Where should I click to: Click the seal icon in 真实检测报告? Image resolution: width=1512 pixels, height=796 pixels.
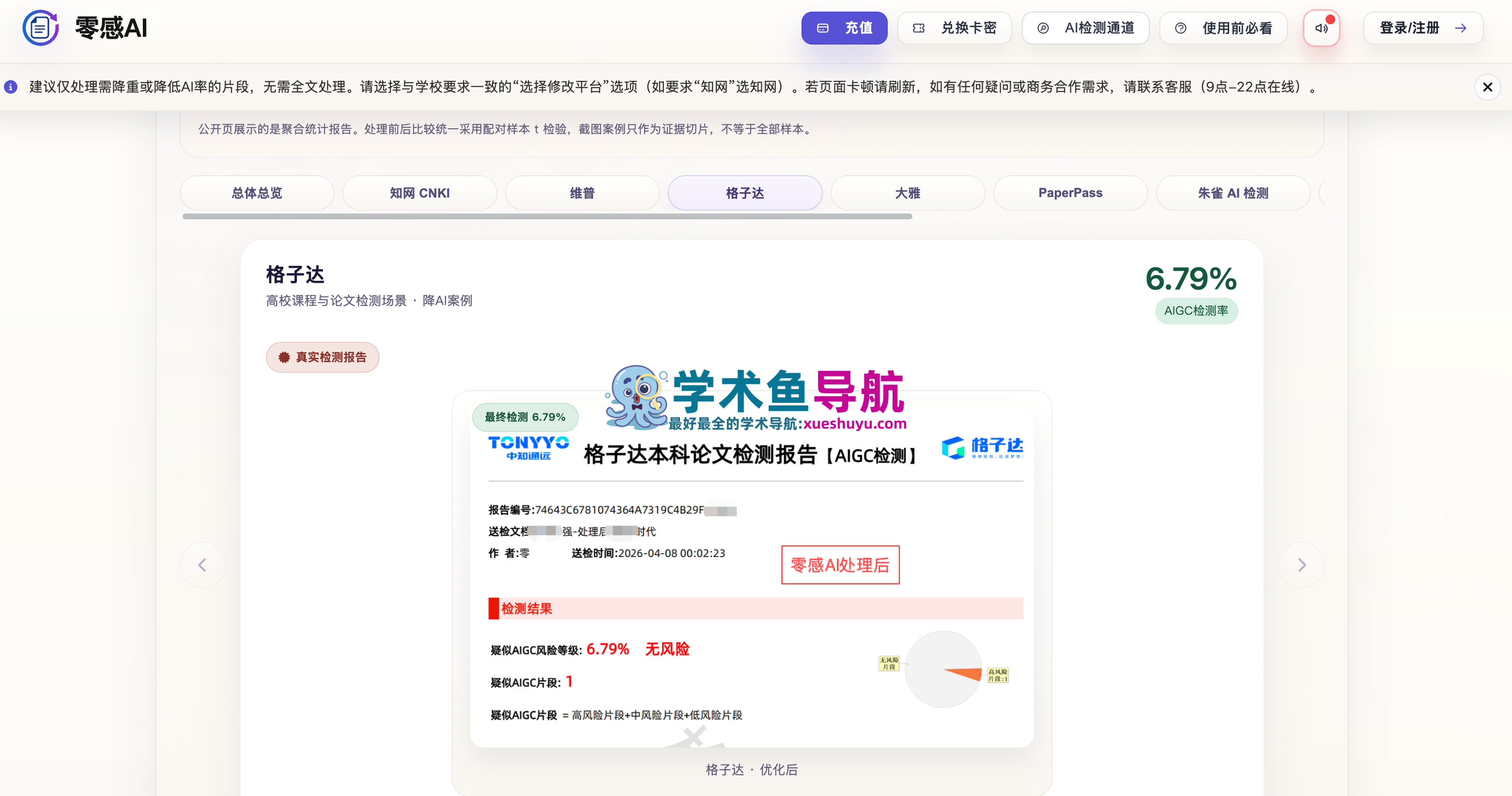(284, 357)
